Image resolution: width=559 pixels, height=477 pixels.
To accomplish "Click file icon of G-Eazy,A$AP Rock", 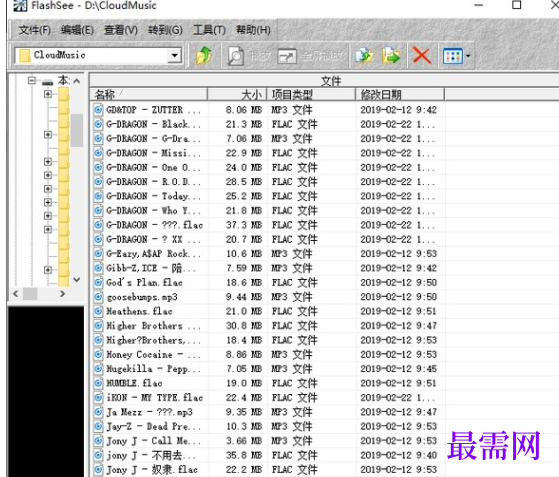I will [98, 253].
